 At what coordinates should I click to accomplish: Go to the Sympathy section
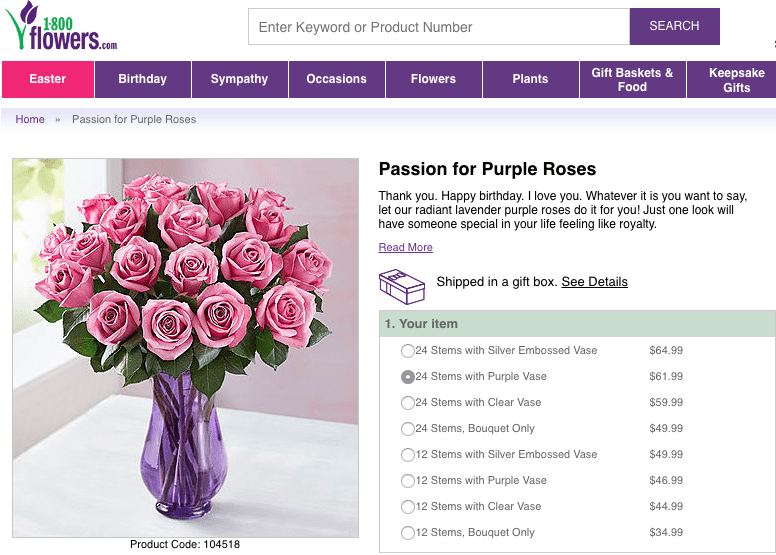pyautogui.click(x=239, y=79)
